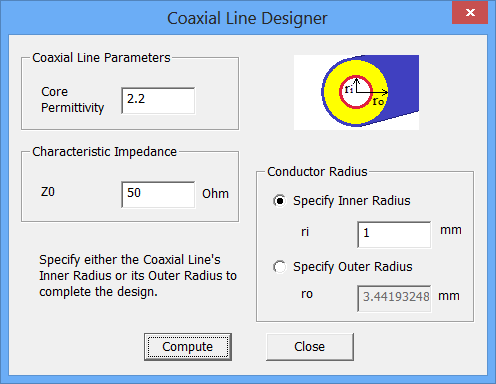Screen dimensions: 496x384
Task: Click the Core Permittivity label
Action: coord(72,100)
